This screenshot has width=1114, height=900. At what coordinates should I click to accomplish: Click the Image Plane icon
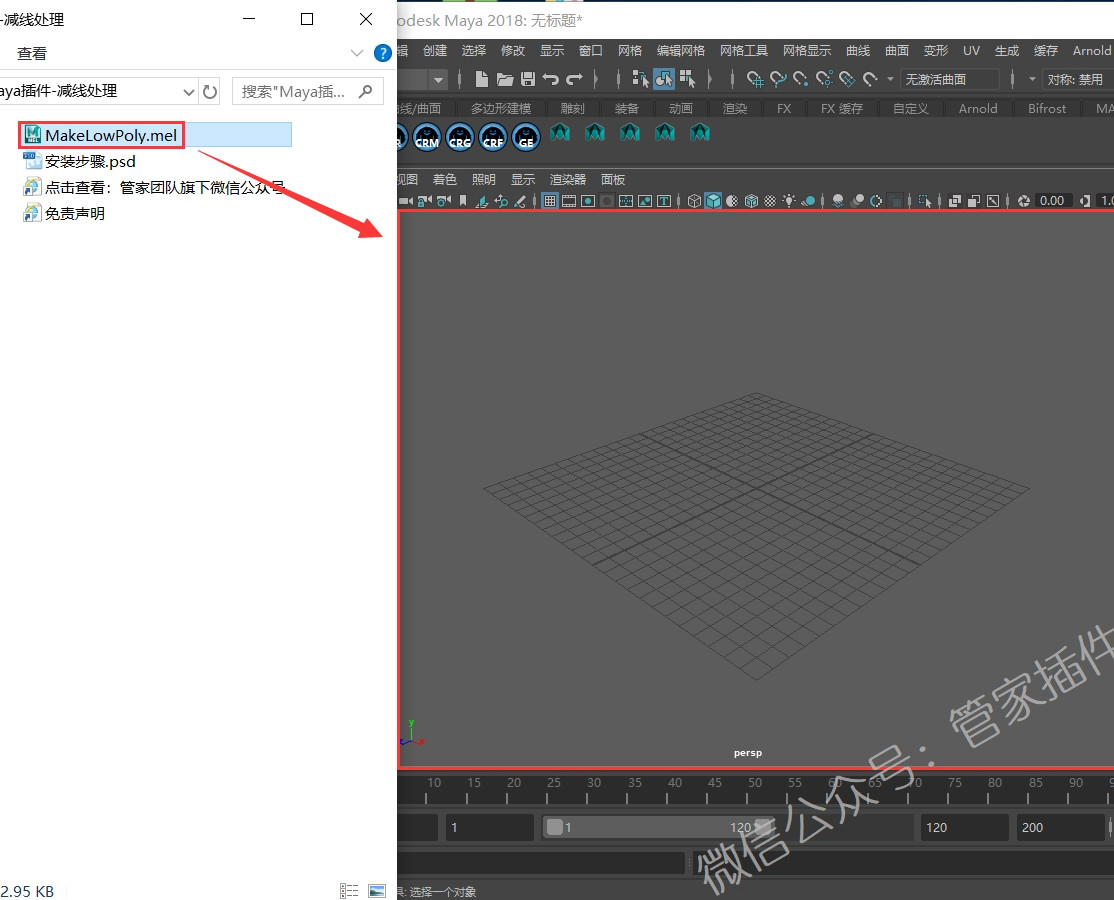click(x=482, y=201)
